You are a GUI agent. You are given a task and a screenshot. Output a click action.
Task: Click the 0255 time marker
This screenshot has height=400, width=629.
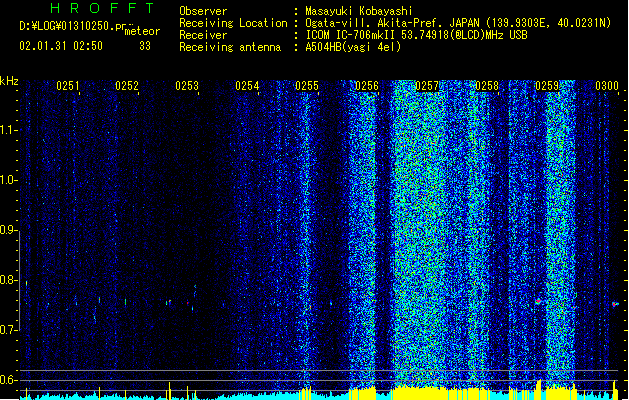(x=307, y=85)
